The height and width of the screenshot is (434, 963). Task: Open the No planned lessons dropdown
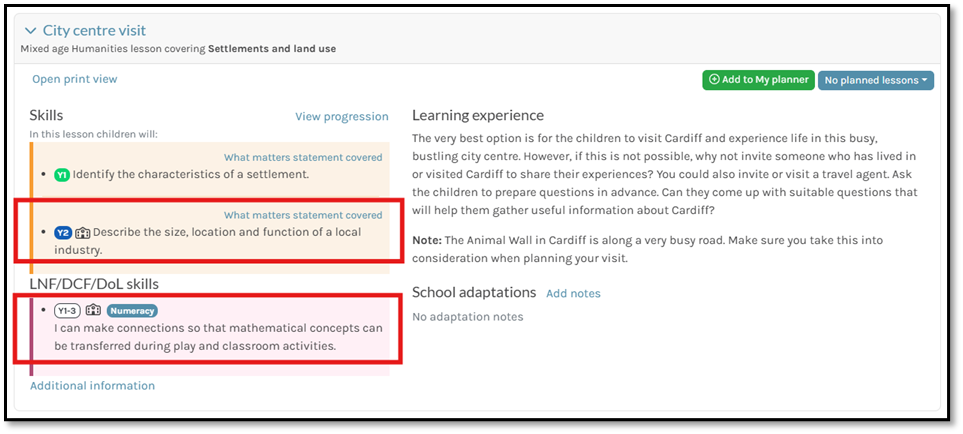(875, 80)
